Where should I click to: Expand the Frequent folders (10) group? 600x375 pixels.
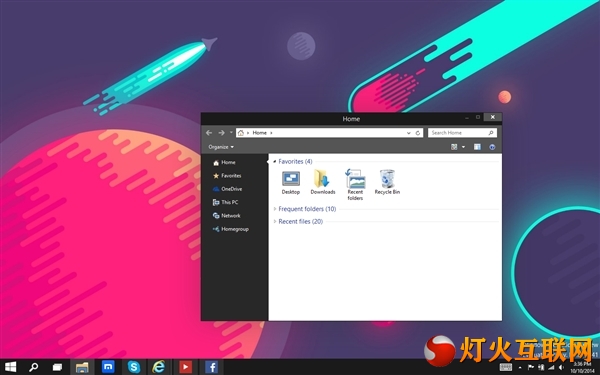[307, 209]
